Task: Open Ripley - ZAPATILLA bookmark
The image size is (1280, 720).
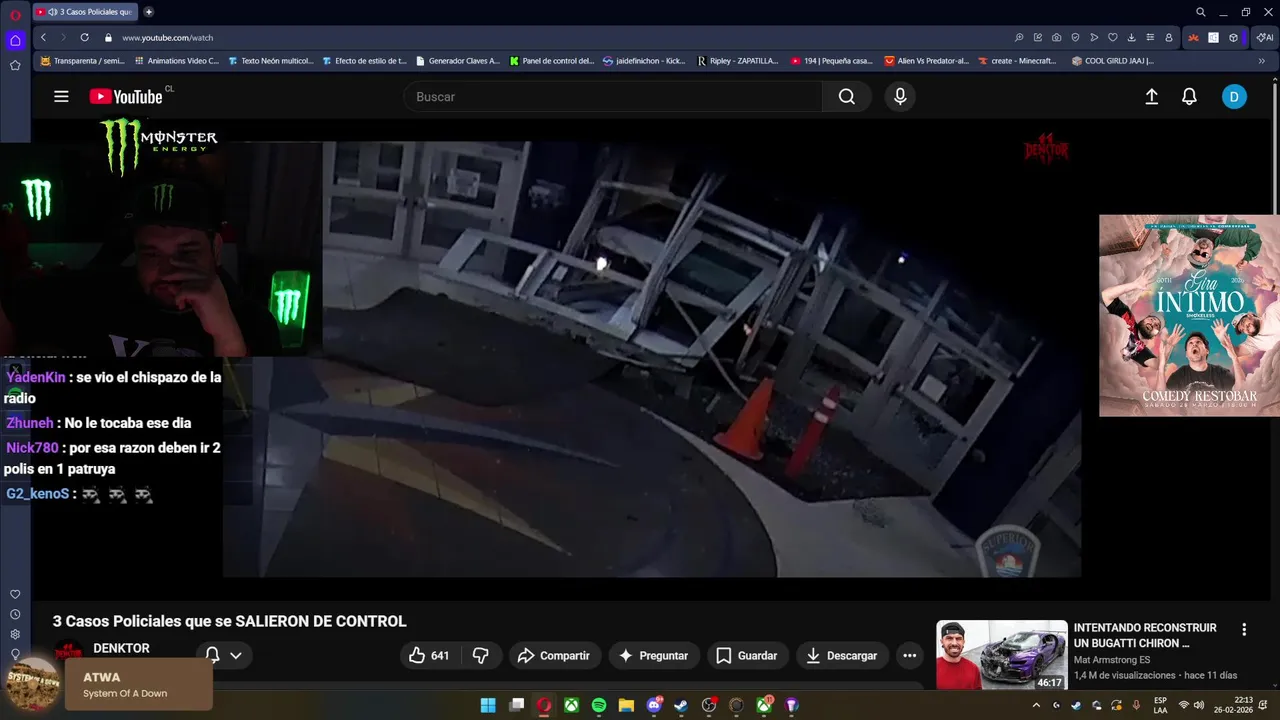Action: coord(737,61)
